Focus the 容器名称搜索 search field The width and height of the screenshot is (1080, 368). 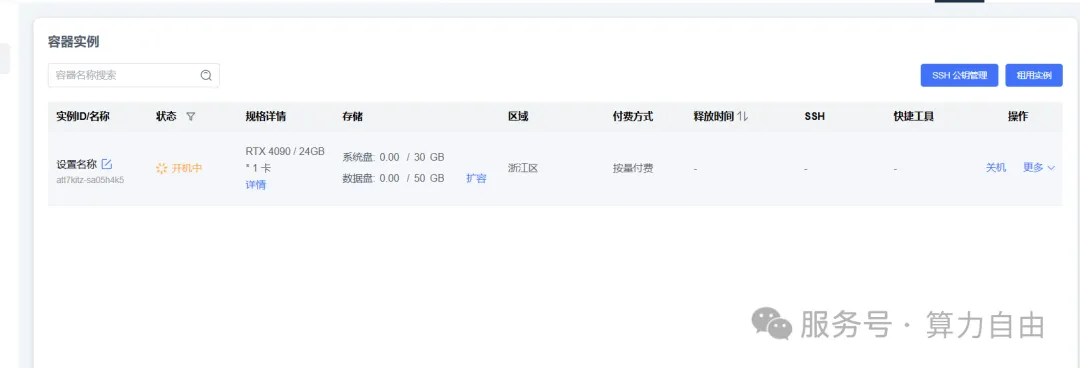(134, 76)
